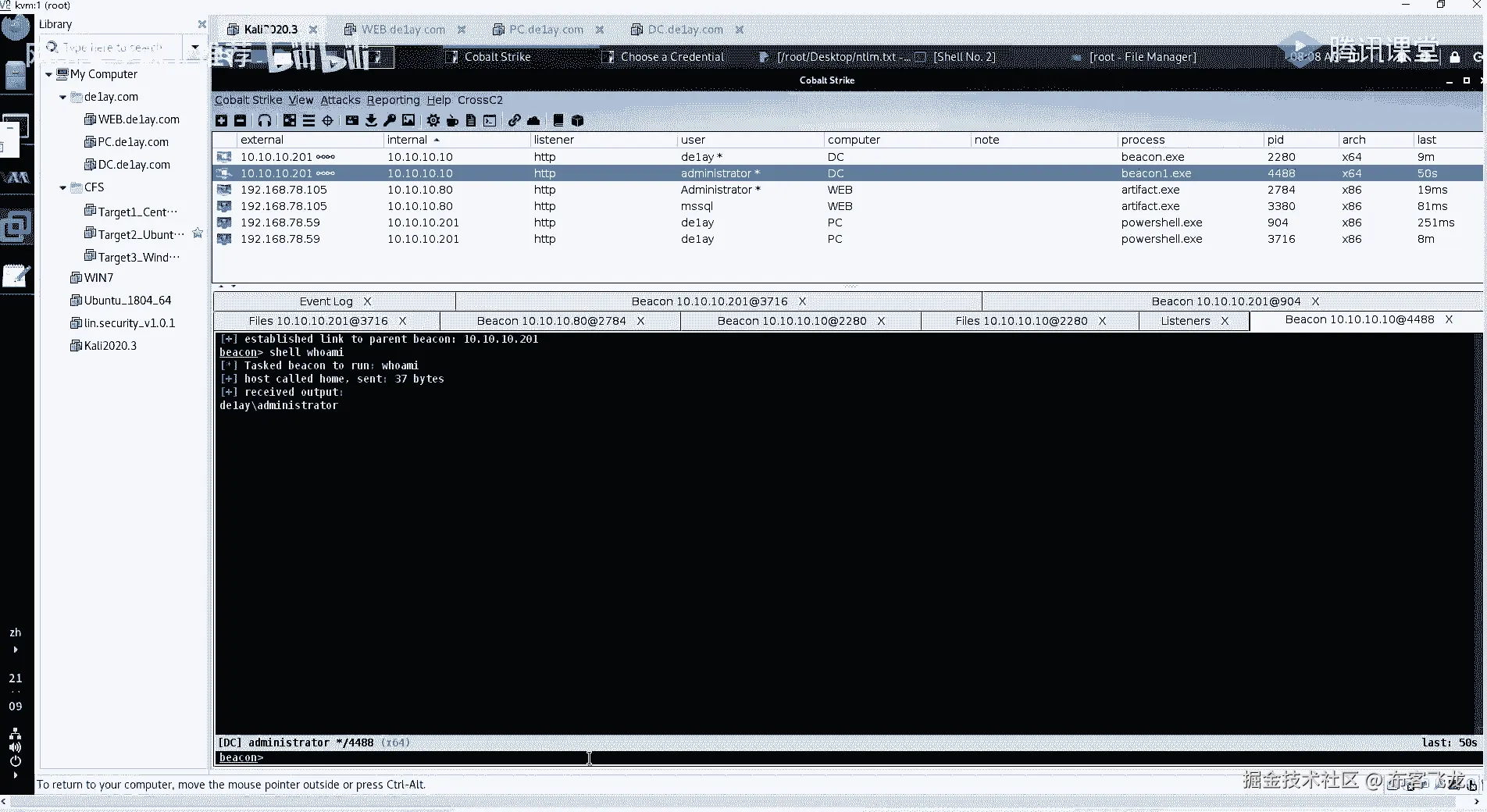Screen dimensions: 1487x812
Task: Focus the Library search field
Action: (x=113, y=48)
